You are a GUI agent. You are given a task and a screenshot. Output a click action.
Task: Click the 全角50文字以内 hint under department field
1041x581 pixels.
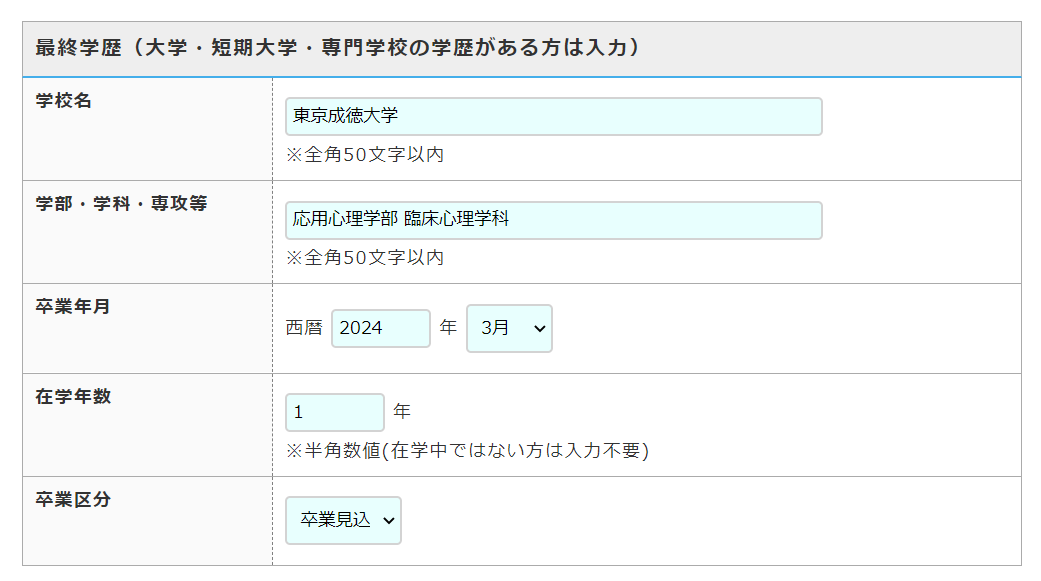coord(365,258)
